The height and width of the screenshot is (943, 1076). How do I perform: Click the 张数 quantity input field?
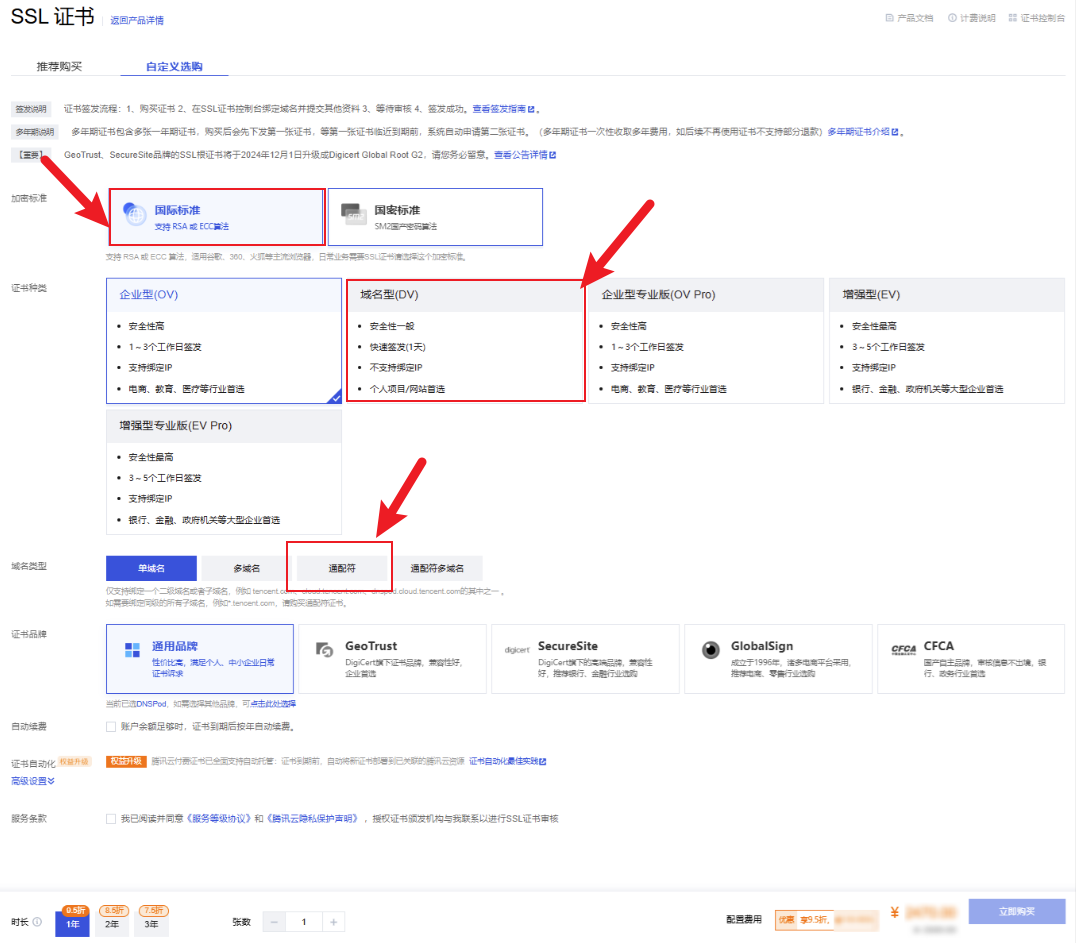[x=304, y=922]
